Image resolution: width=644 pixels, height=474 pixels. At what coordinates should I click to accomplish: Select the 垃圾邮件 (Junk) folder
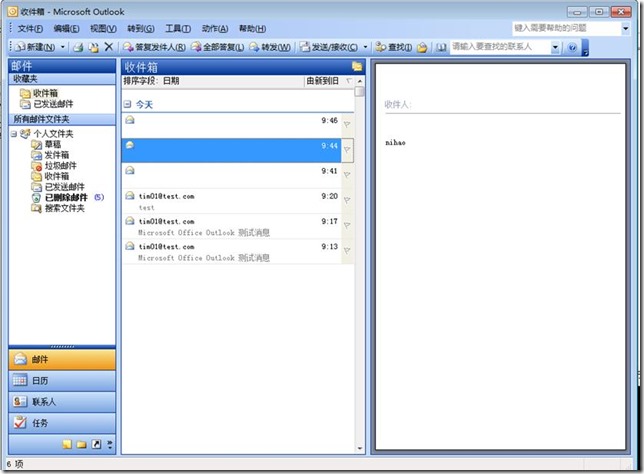pos(54,166)
